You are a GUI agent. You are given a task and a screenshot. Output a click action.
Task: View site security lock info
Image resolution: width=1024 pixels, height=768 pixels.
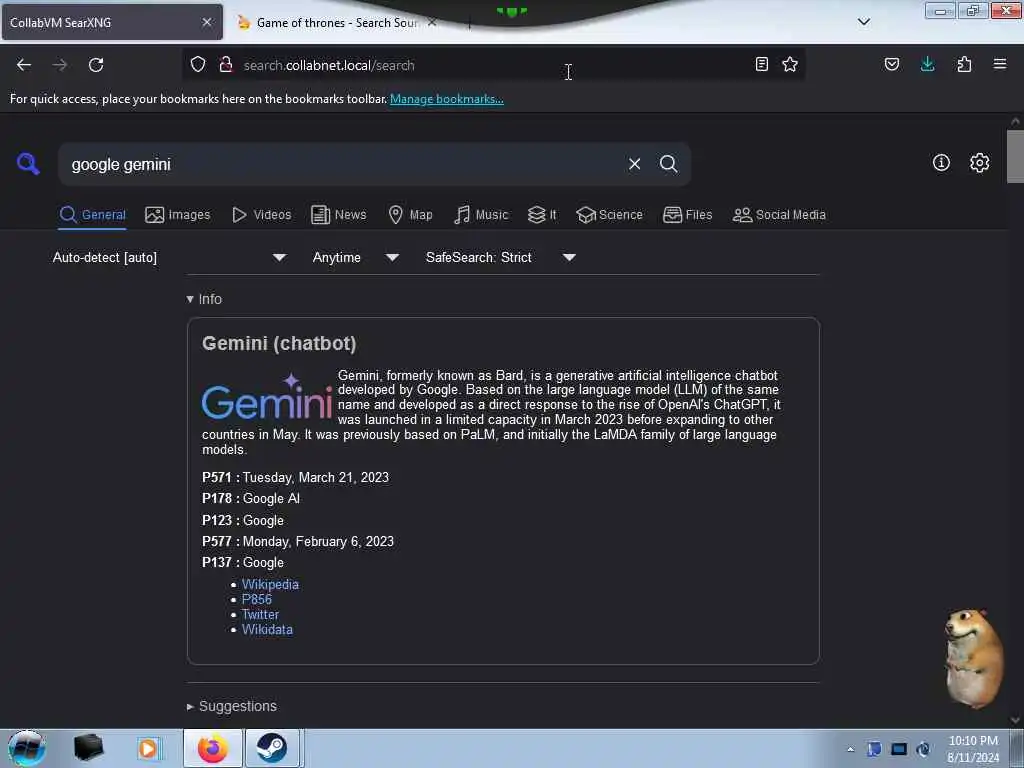tap(226, 65)
